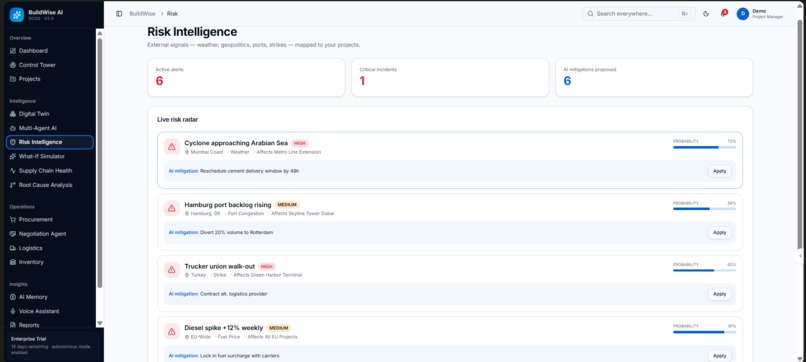Click the Diesel spike warning icon

click(x=172, y=332)
